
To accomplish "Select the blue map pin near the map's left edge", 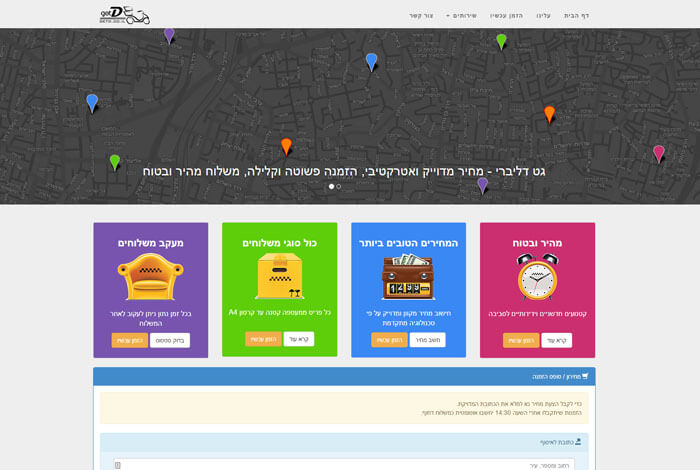I will point(92,104).
